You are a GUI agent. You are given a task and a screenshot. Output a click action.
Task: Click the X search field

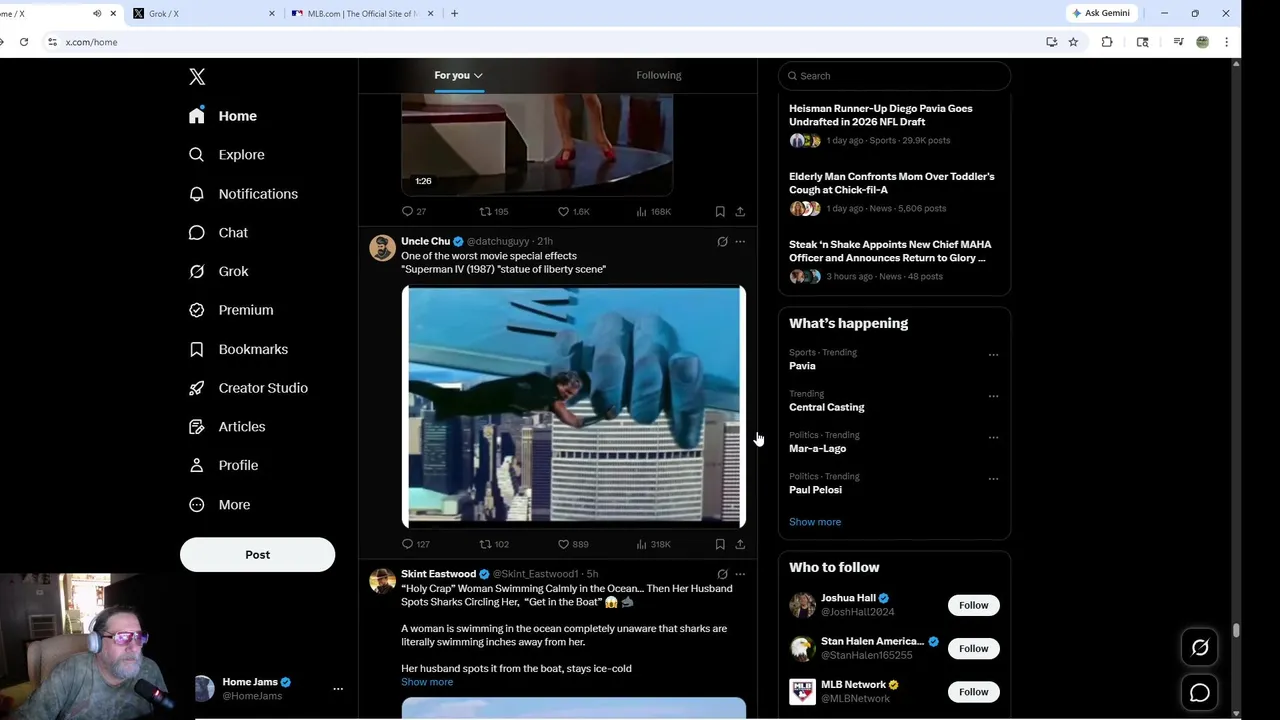[894, 76]
